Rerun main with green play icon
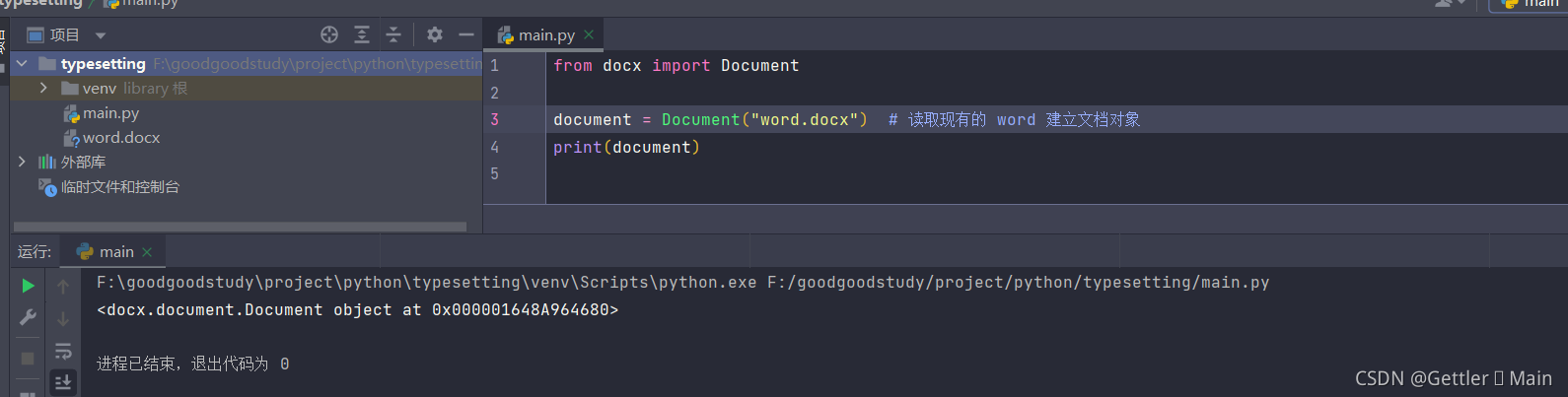1568x397 pixels. pyautogui.click(x=29, y=286)
